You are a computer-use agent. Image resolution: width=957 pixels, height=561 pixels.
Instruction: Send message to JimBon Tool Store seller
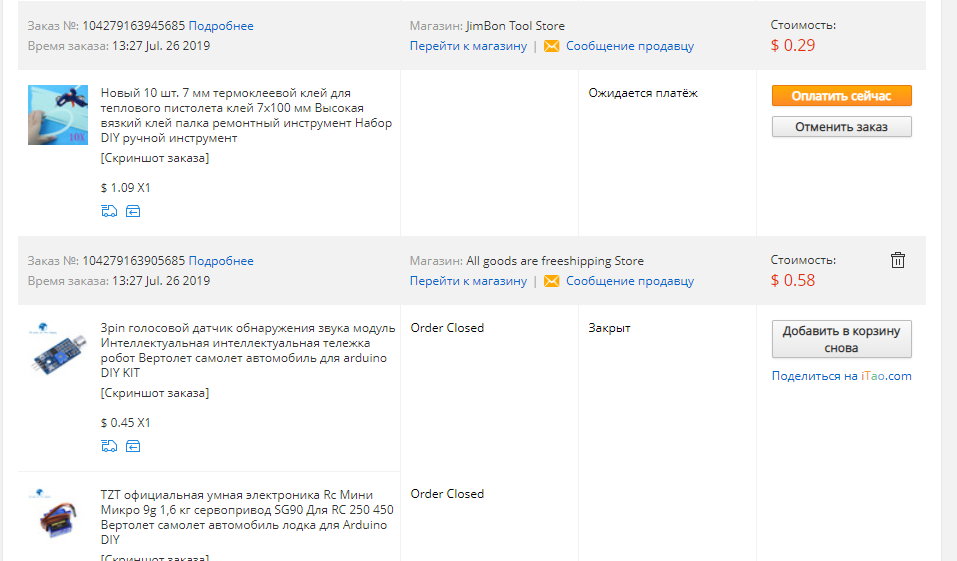(x=630, y=46)
